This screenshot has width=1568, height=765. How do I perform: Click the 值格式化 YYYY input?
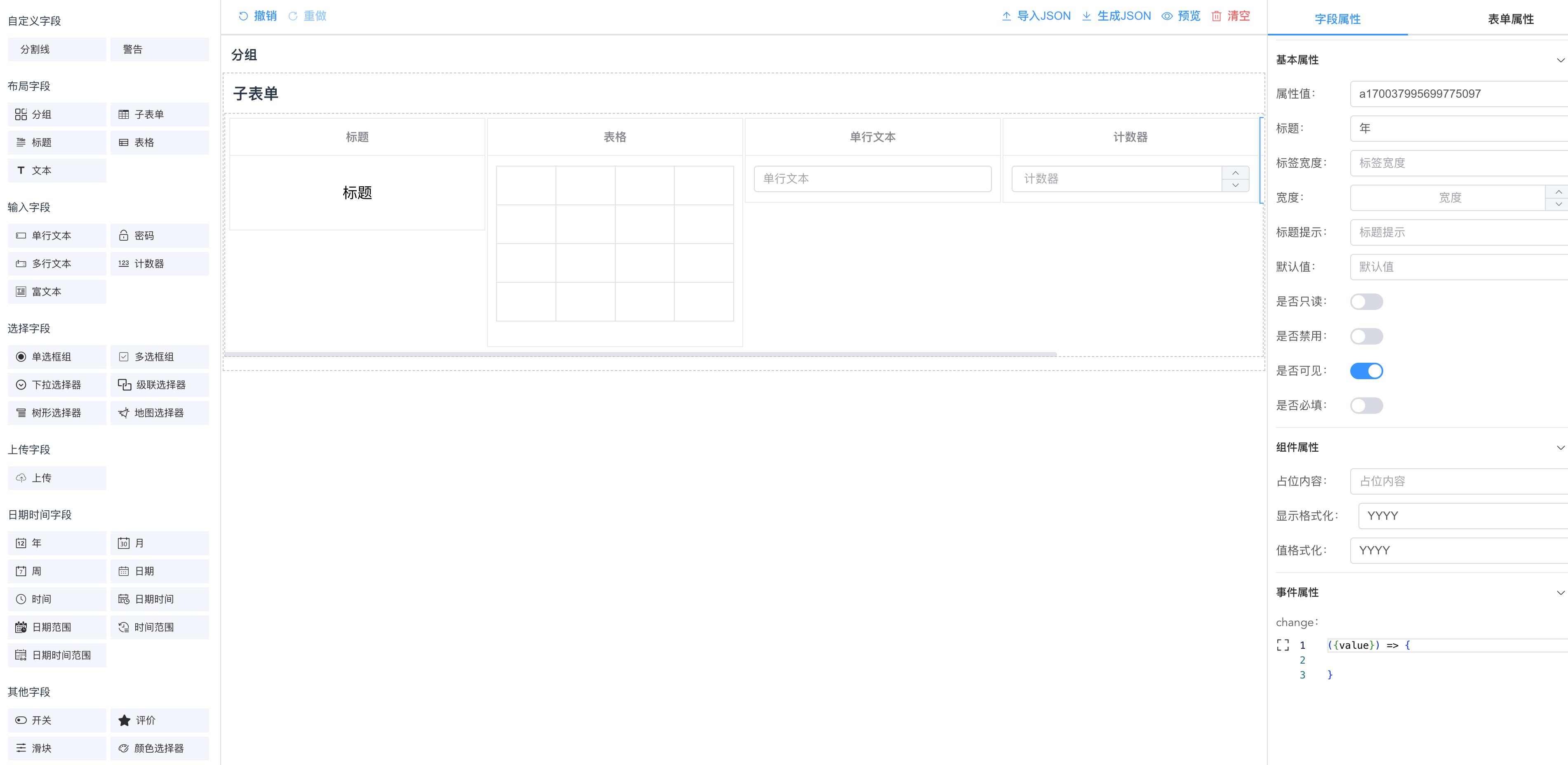[1458, 550]
